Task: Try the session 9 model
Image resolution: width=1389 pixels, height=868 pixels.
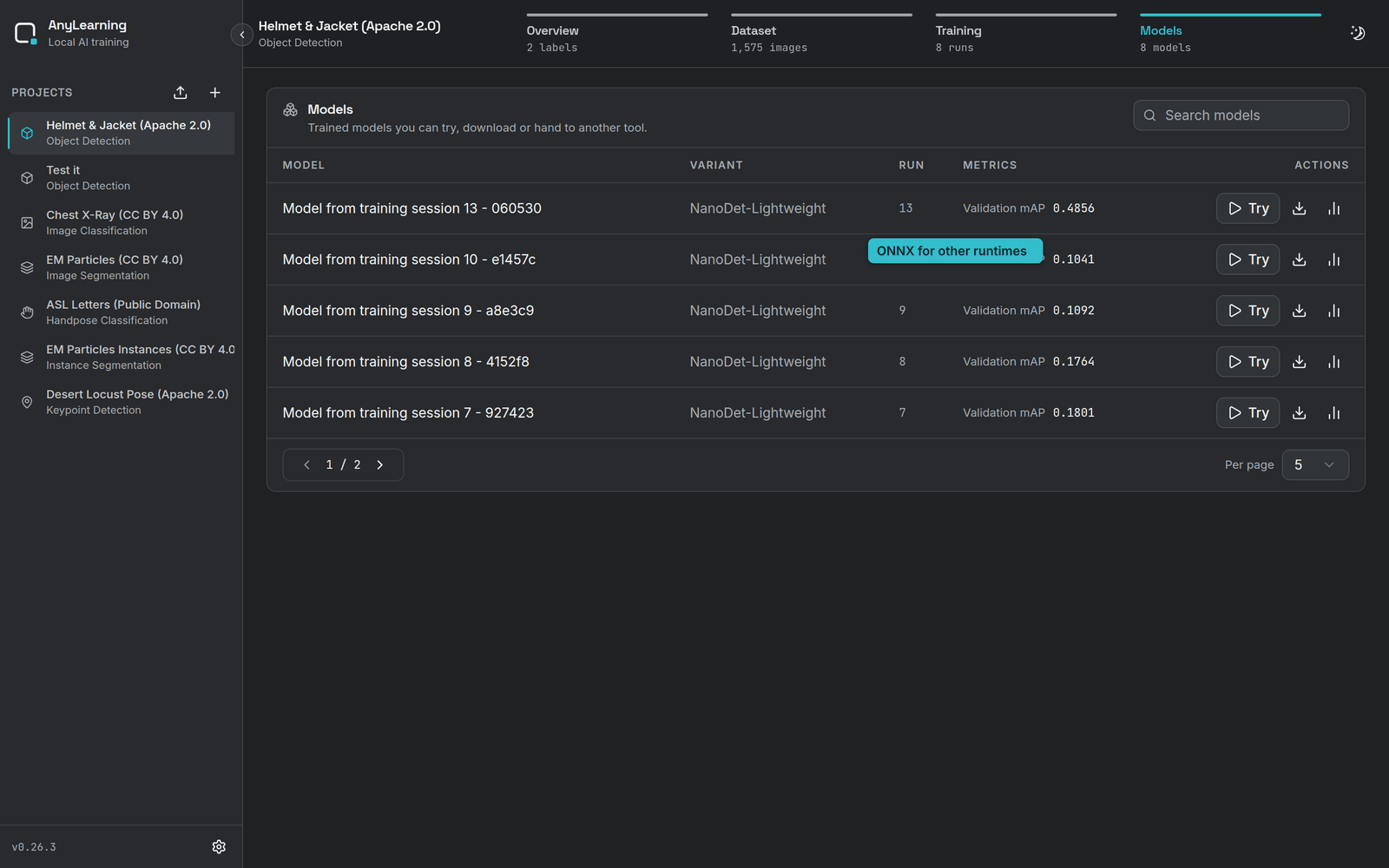Action: 1247,311
